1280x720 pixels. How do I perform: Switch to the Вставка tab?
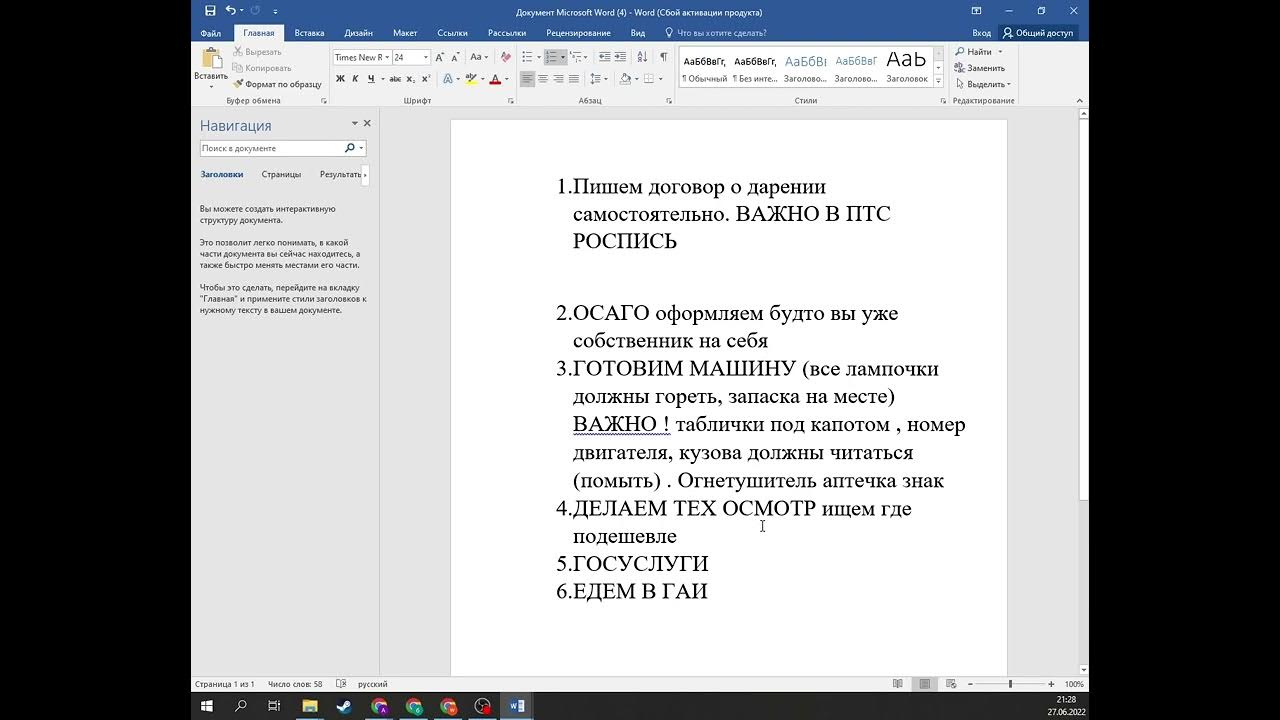pos(309,33)
